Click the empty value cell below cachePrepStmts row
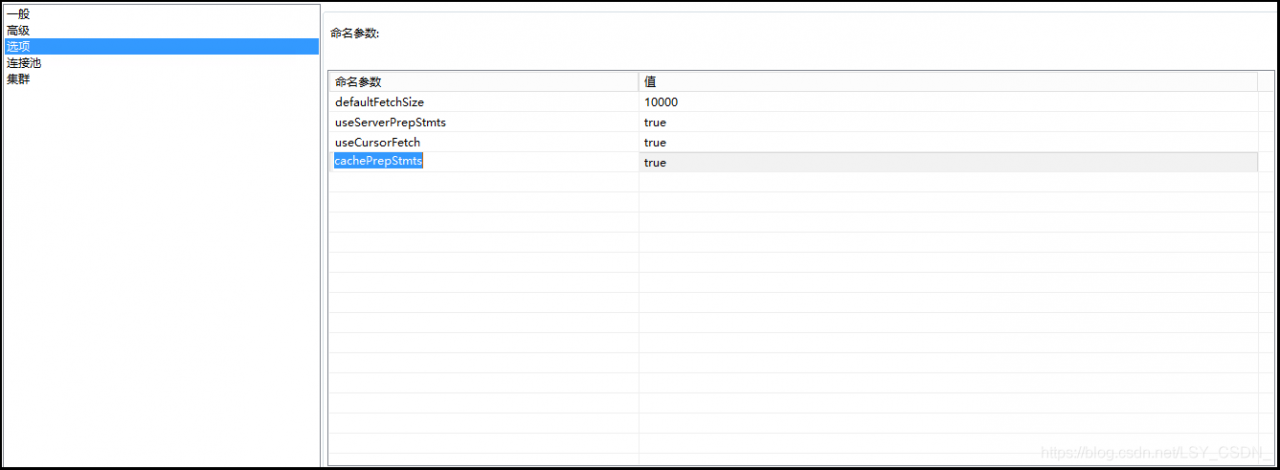 point(948,182)
